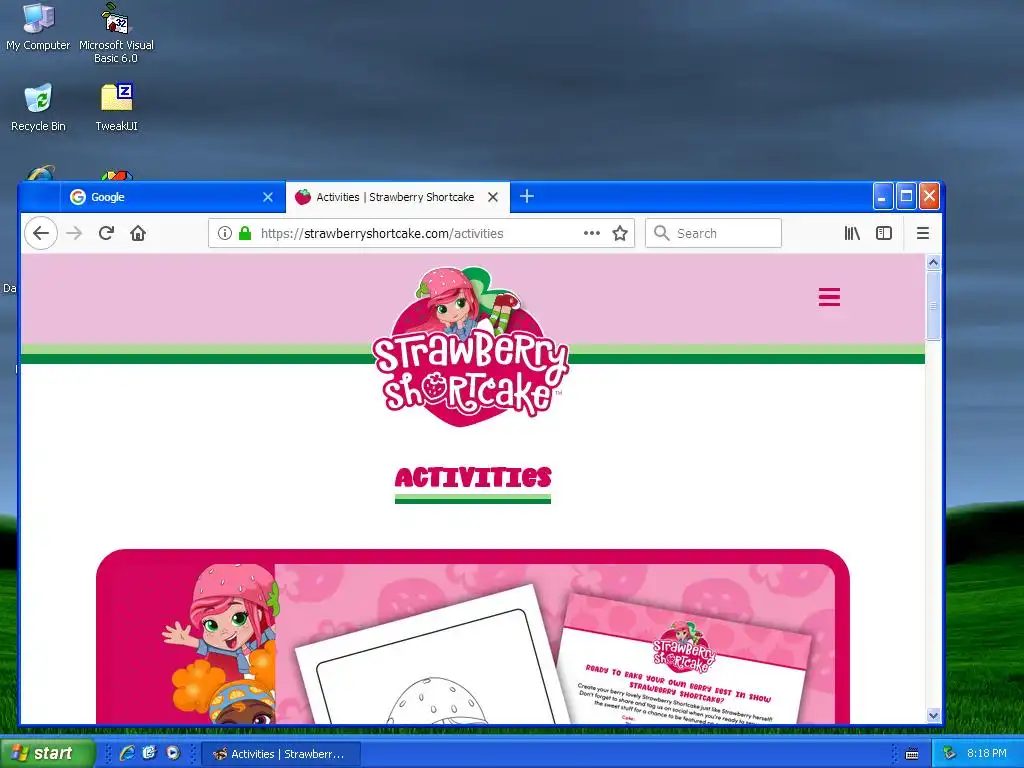Select the TweakUI desktop icon
The image size is (1024, 768).
[x=116, y=108]
